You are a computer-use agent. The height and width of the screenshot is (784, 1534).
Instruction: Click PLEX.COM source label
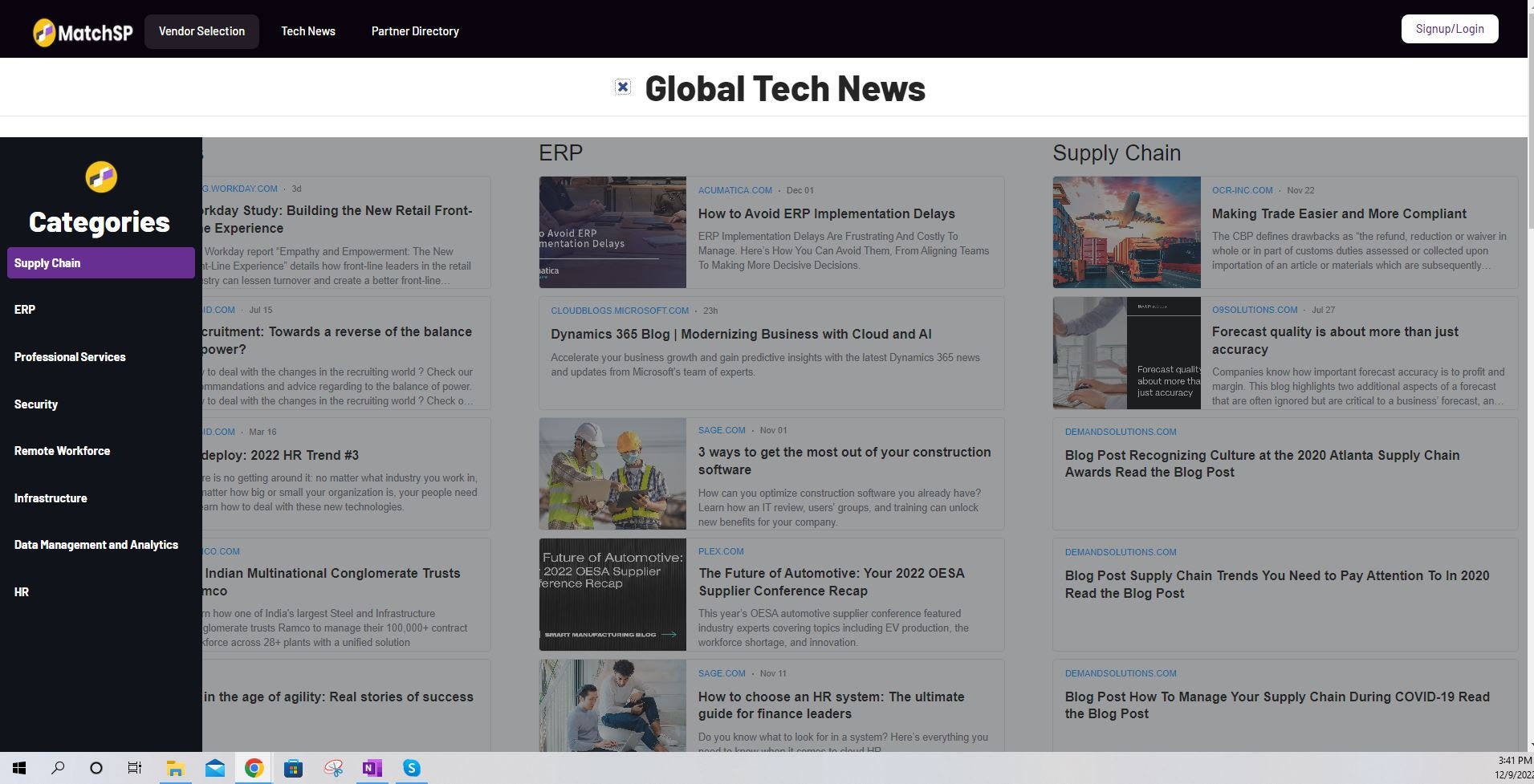coord(721,551)
